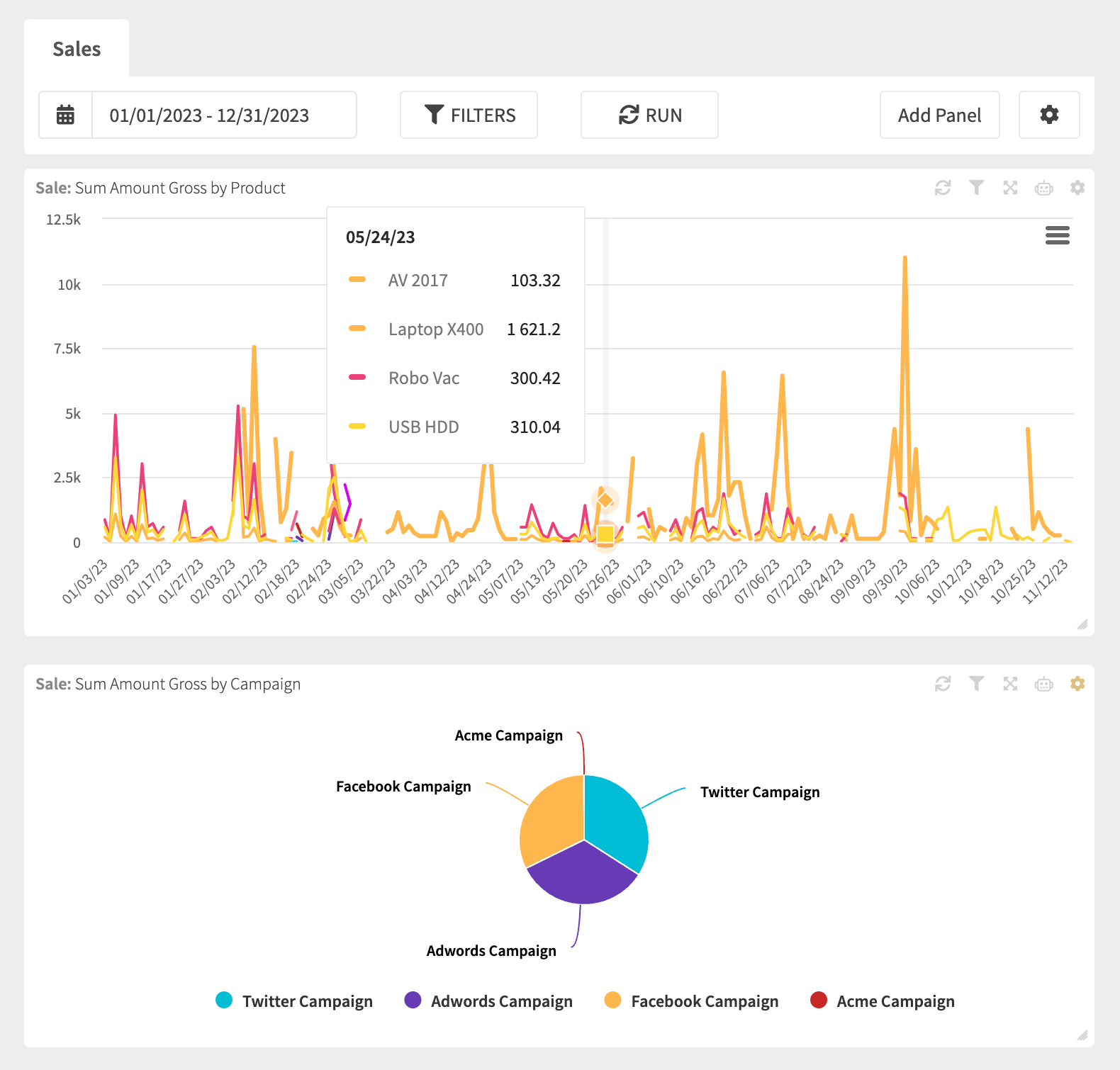Grab the by Campaign panel resize handle
The height and width of the screenshot is (1070, 1120).
point(1082,1035)
